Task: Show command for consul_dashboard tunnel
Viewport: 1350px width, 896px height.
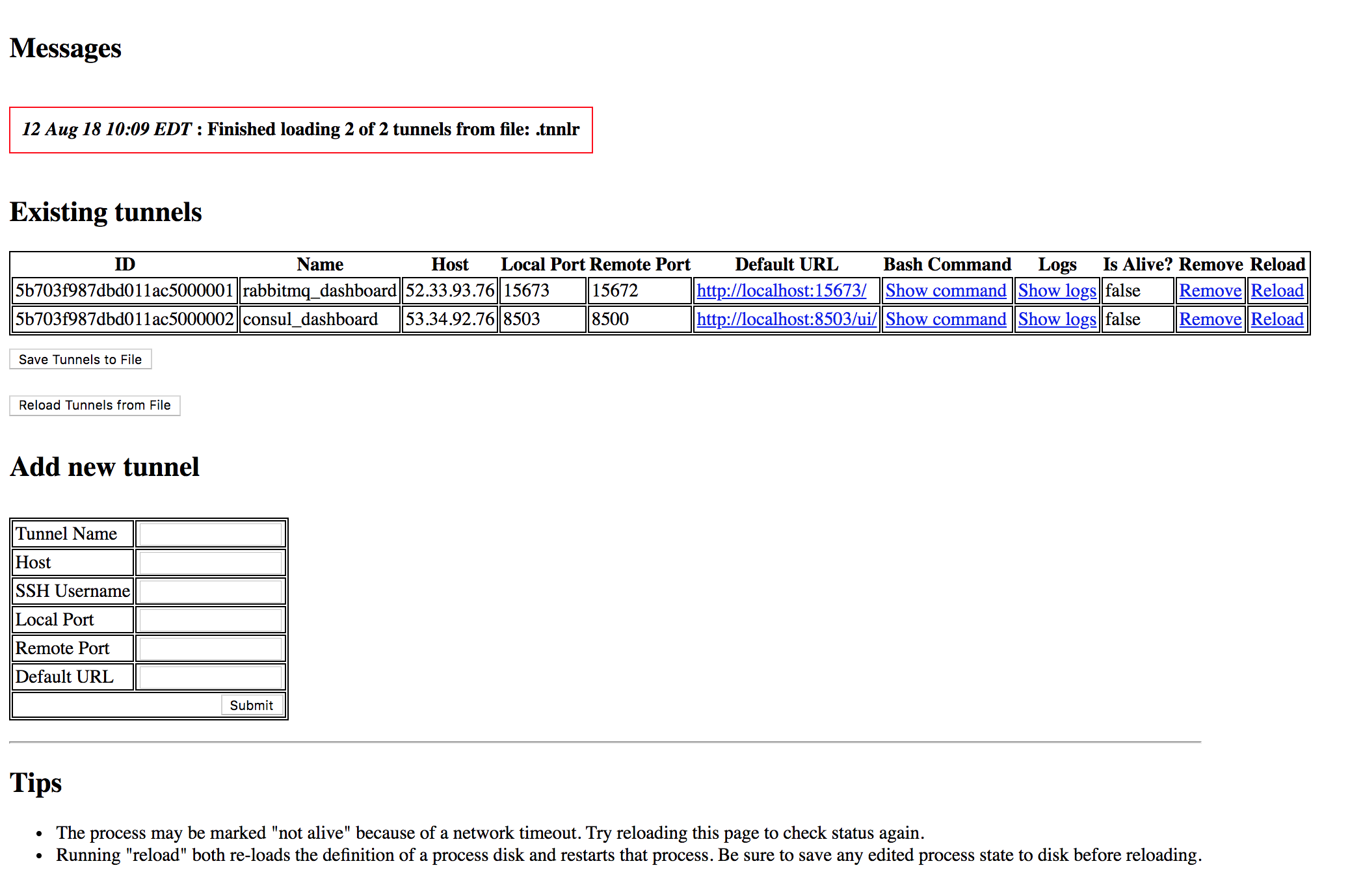Action: click(x=946, y=319)
